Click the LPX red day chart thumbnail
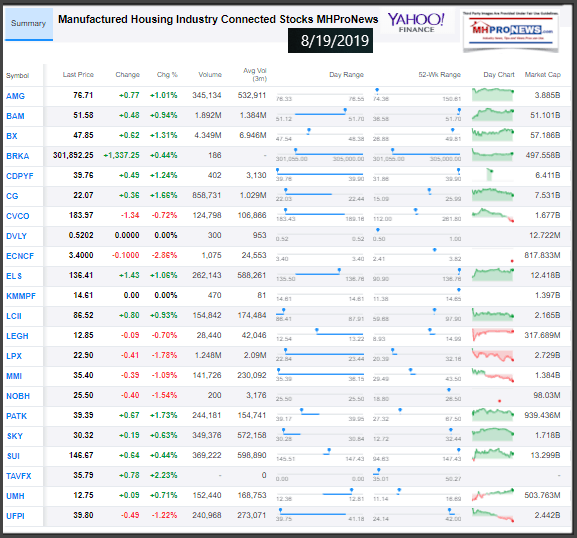 click(493, 355)
